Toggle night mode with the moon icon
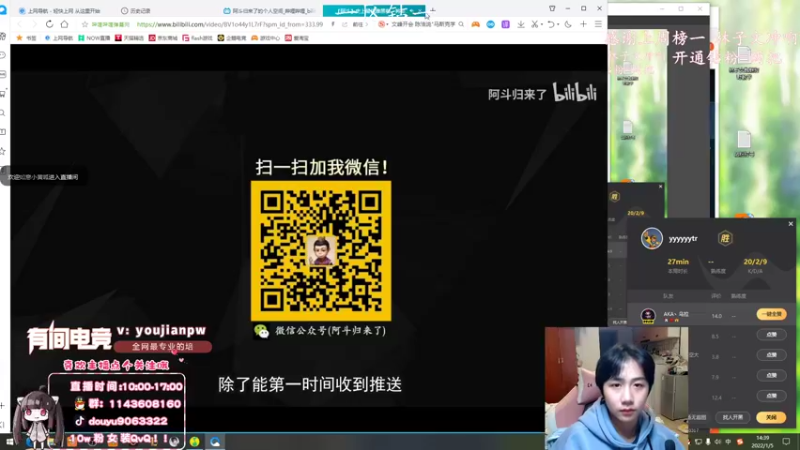Image resolution: width=800 pixels, height=450 pixels. tap(568, 24)
